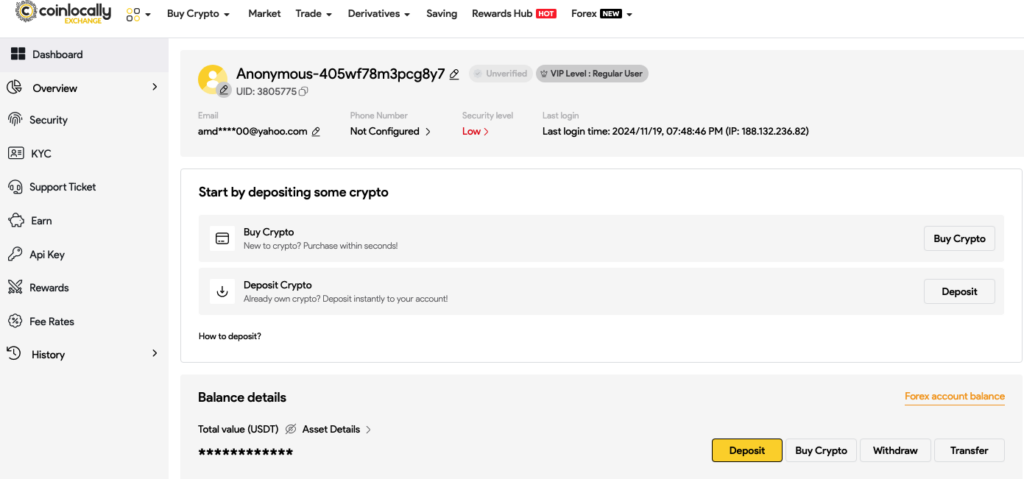Open the Derivatives dropdown menu
1024x479 pixels.
379,14
